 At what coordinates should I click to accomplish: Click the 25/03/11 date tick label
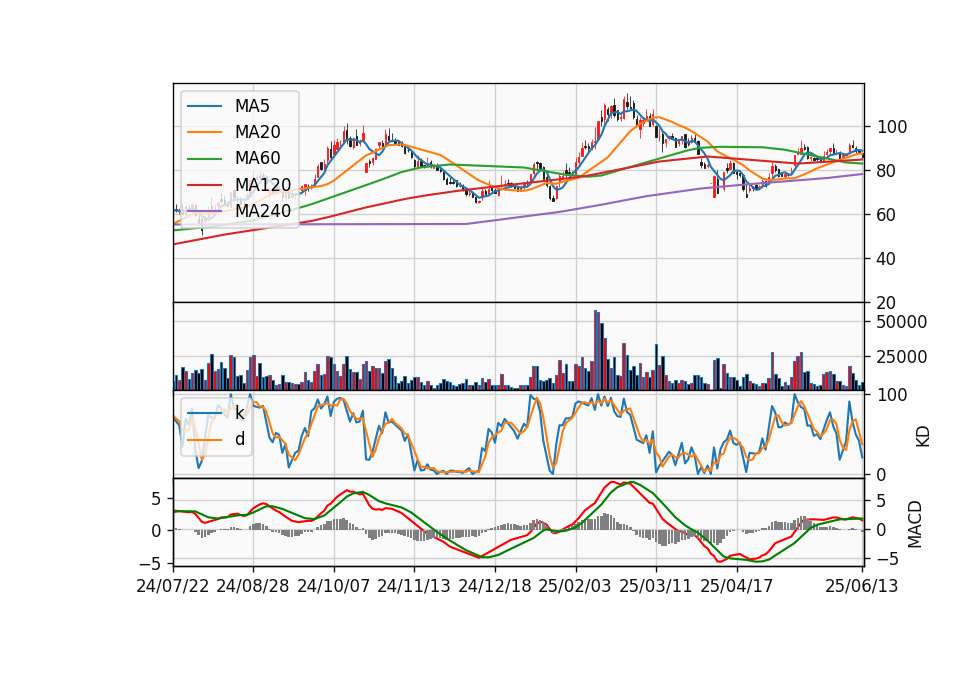pos(656,586)
